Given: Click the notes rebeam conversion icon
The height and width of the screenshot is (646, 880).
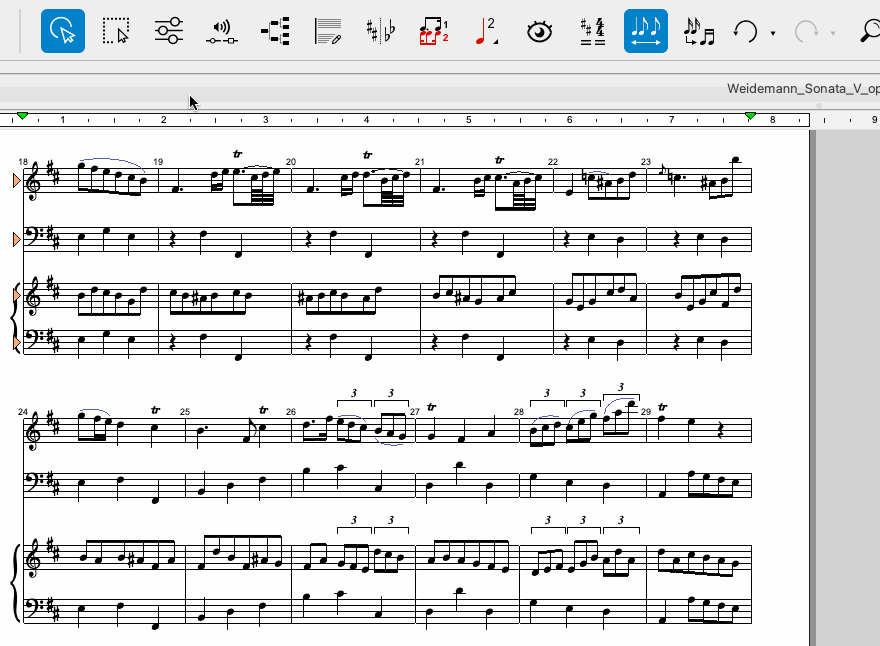Looking at the screenshot, I should point(699,31).
